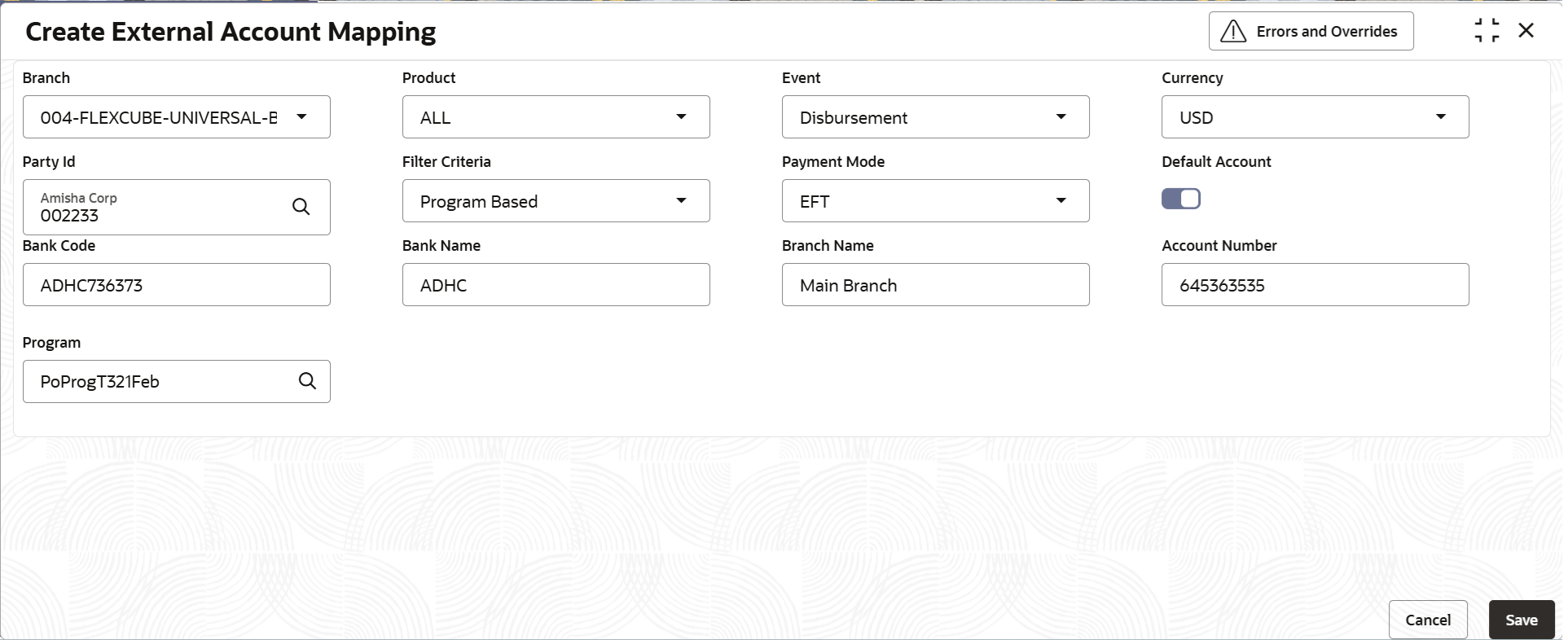The image size is (1568, 640).
Task: Open the Filter Criteria dropdown
Action: pyautogui.click(x=556, y=201)
